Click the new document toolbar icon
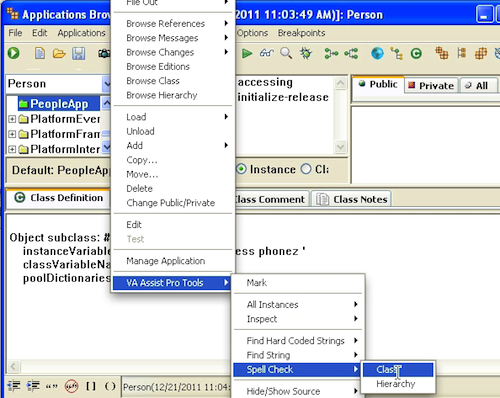This screenshot has height=398, width=500. pos(40,53)
